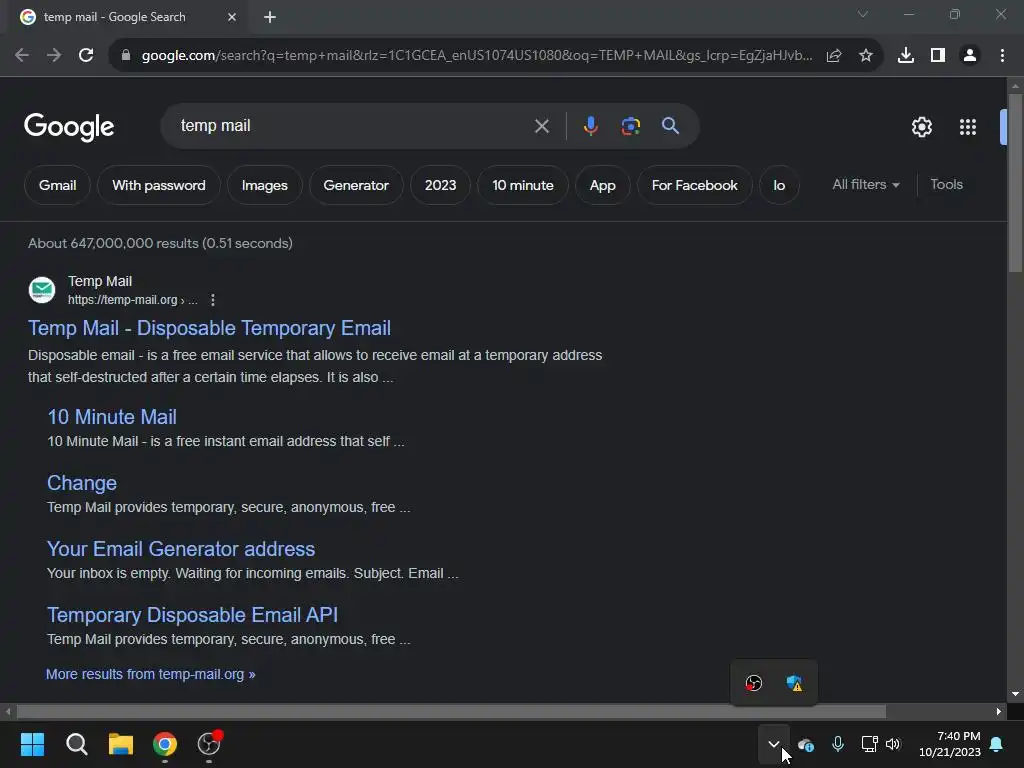Open Temp Mail - Disposable Temporary Email result
This screenshot has height=768, width=1024.
[210, 328]
